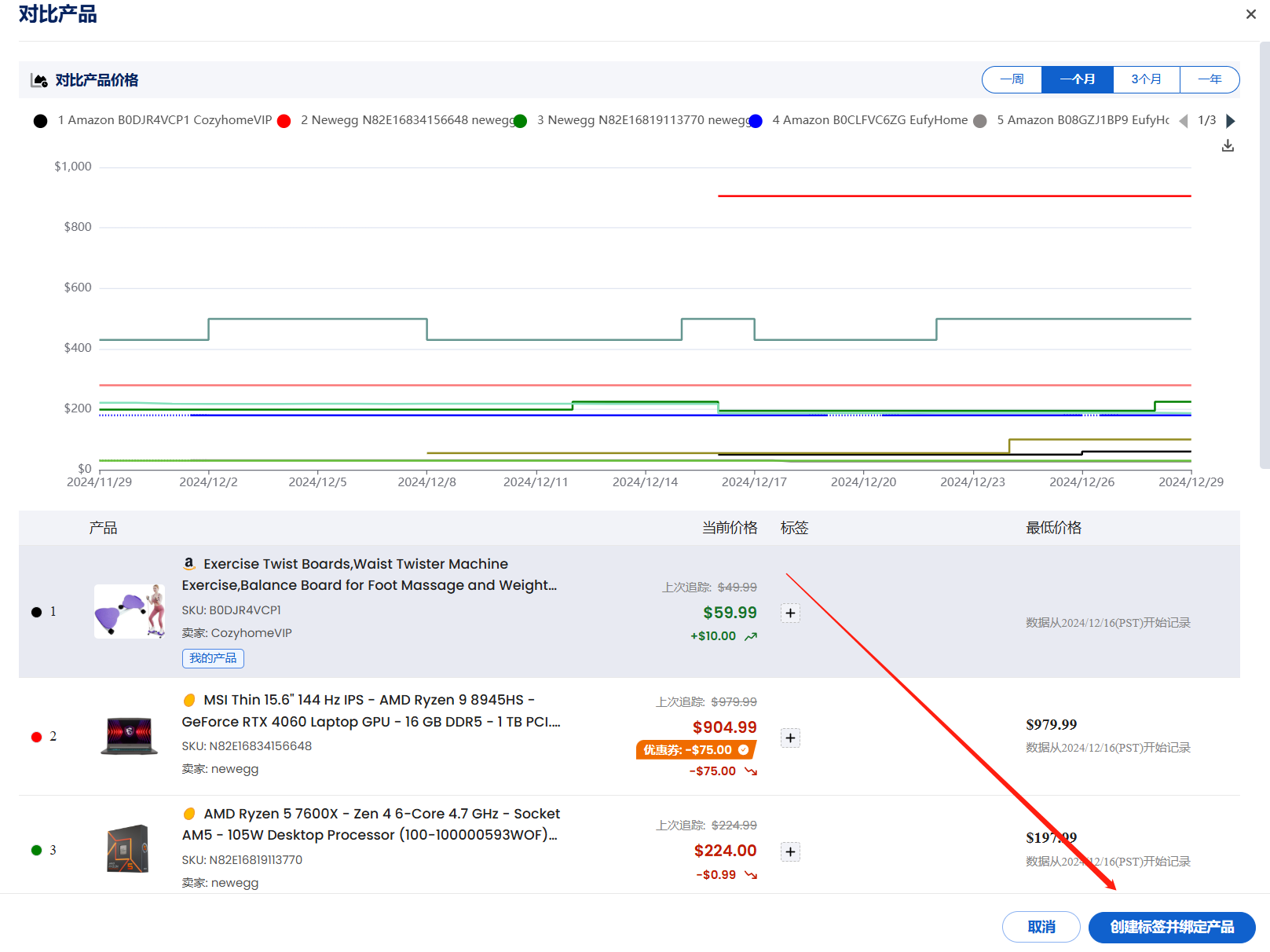Click the red color dot of row 2

[x=36, y=737]
